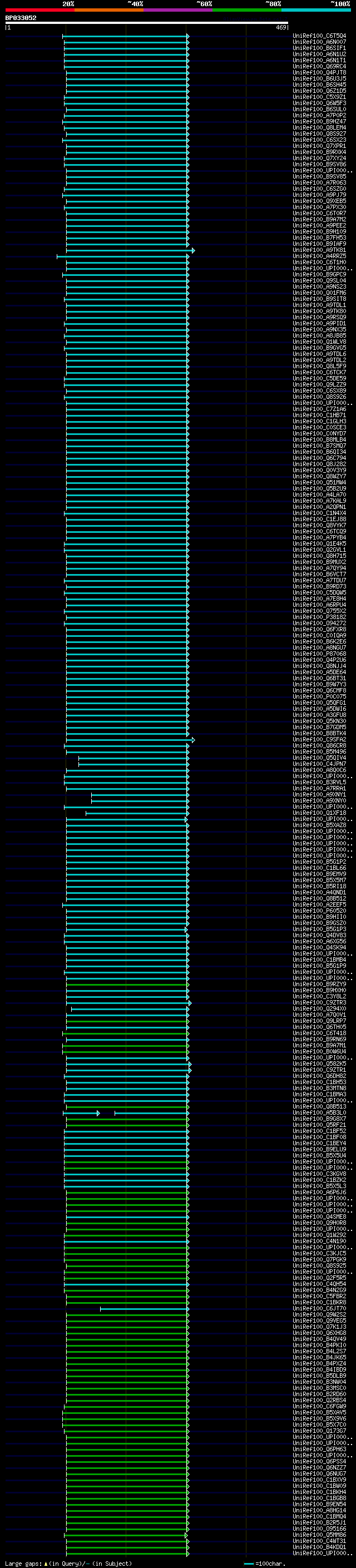
Task: Select the UniRef100_C6JT70 row label
Action: (319, 1309)
